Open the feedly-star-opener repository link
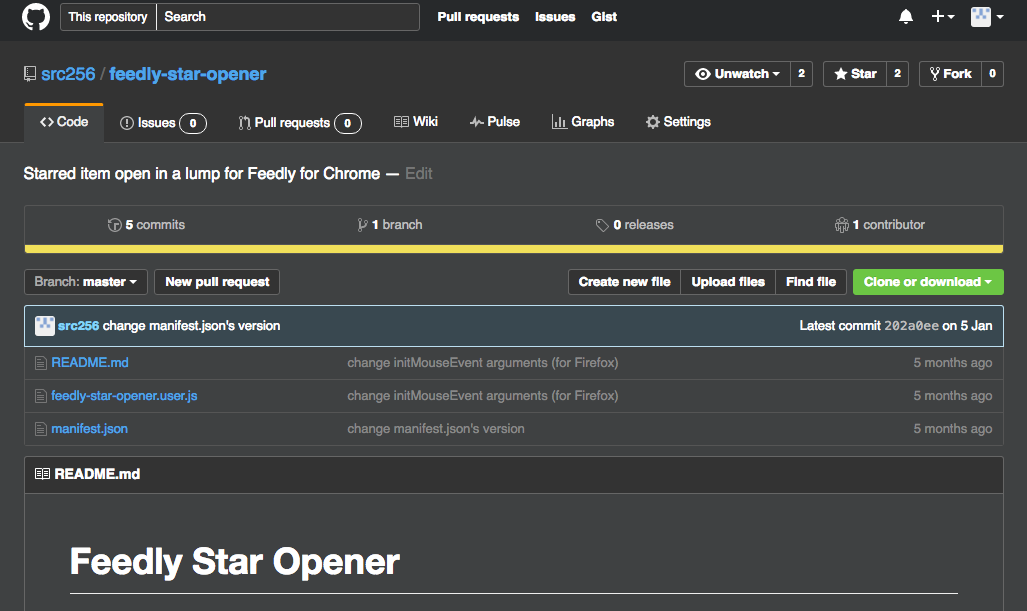This screenshot has height=611, width=1027. click(187, 74)
